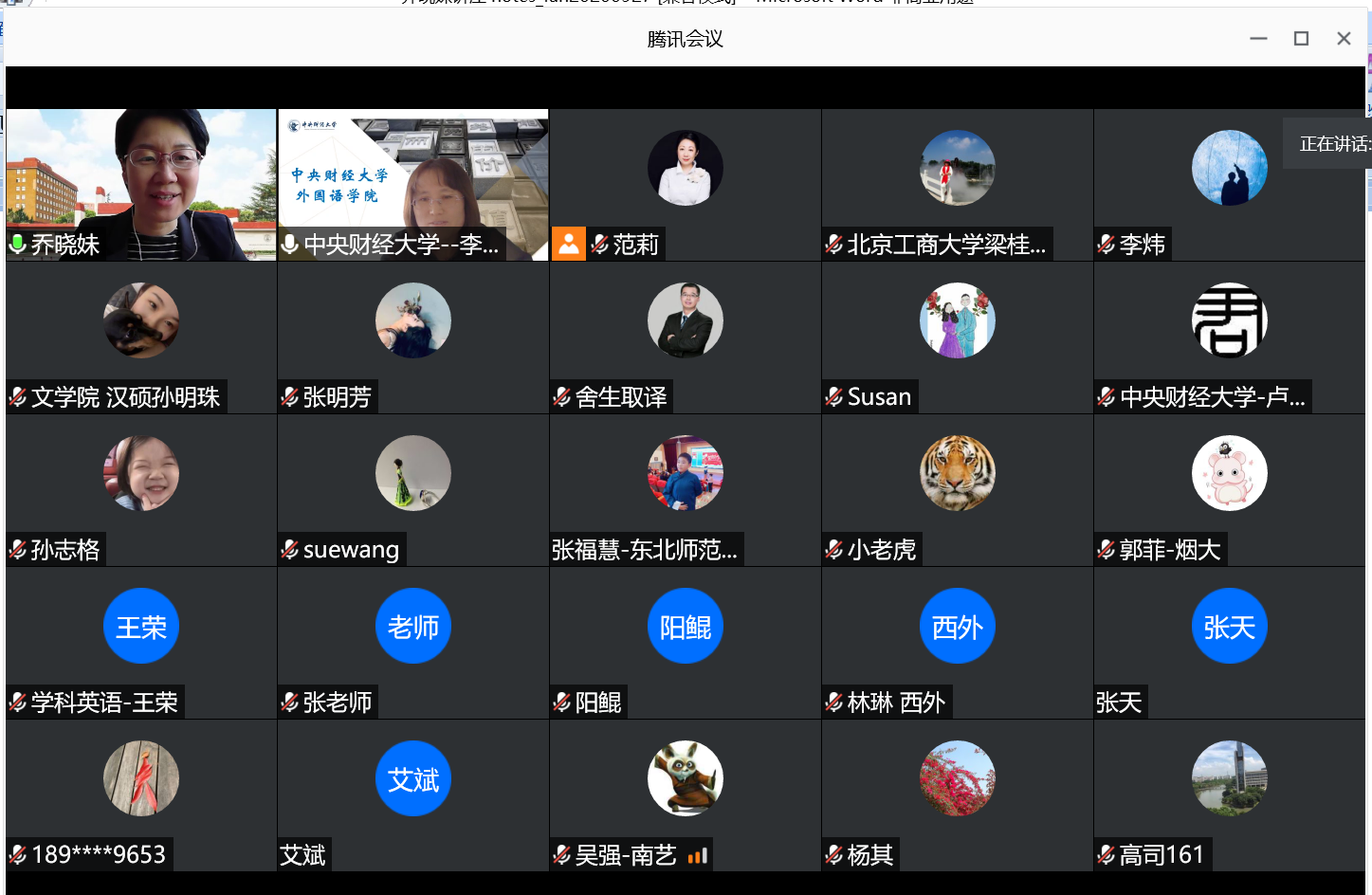
Task: Click muted mic icon next to 孙志格
Action: tap(17, 550)
